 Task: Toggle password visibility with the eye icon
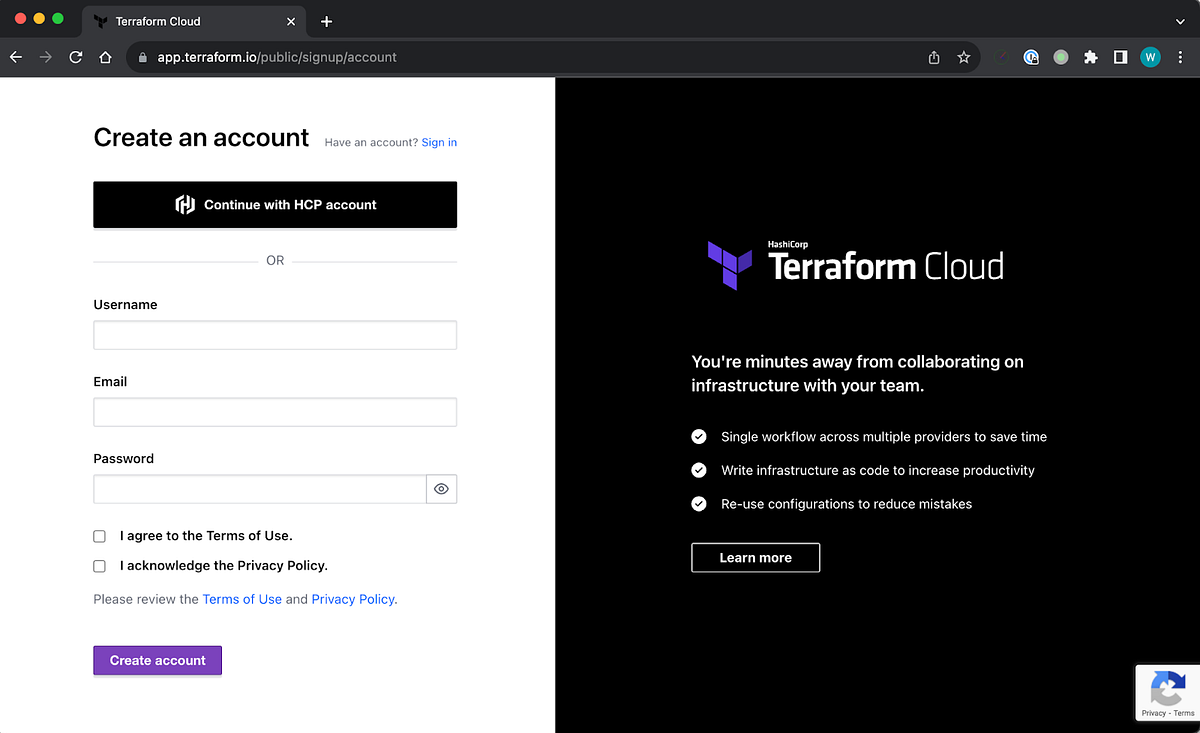pos(441,489)
